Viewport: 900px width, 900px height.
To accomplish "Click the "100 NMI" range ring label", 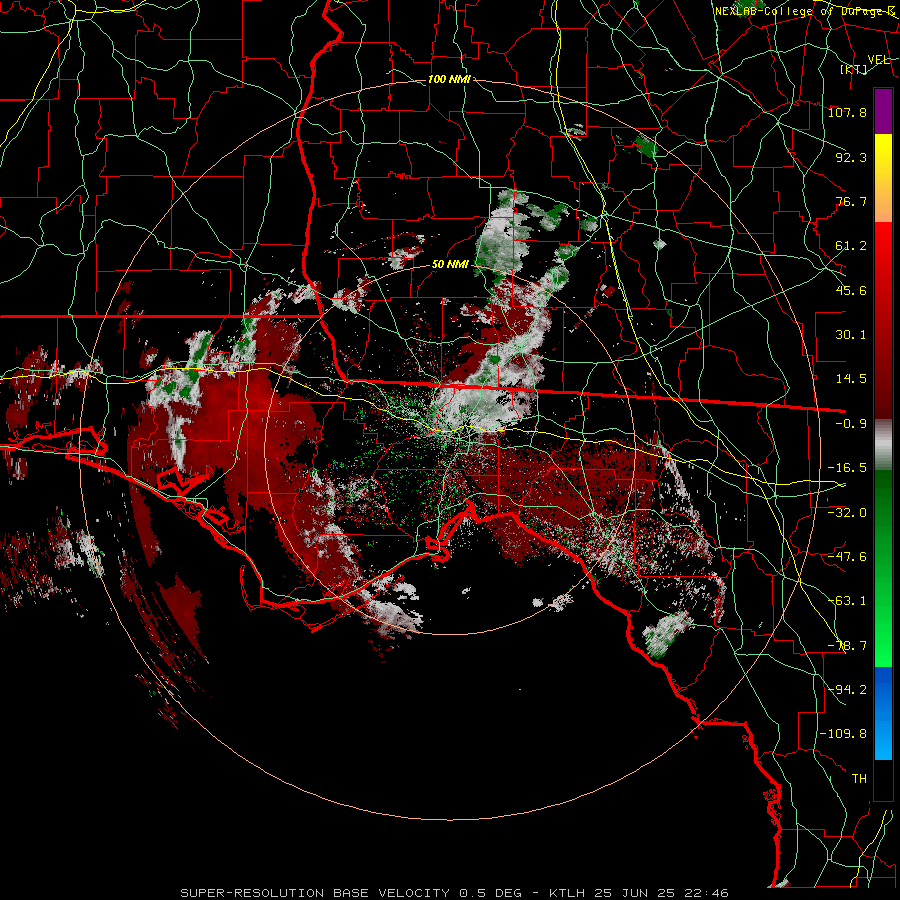I will coord(449,79).
